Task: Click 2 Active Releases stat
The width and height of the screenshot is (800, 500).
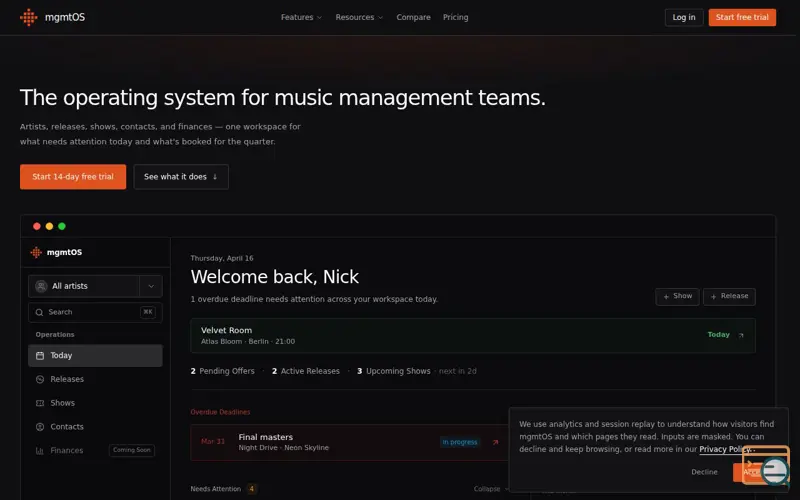Action: [x=306, y=371]
